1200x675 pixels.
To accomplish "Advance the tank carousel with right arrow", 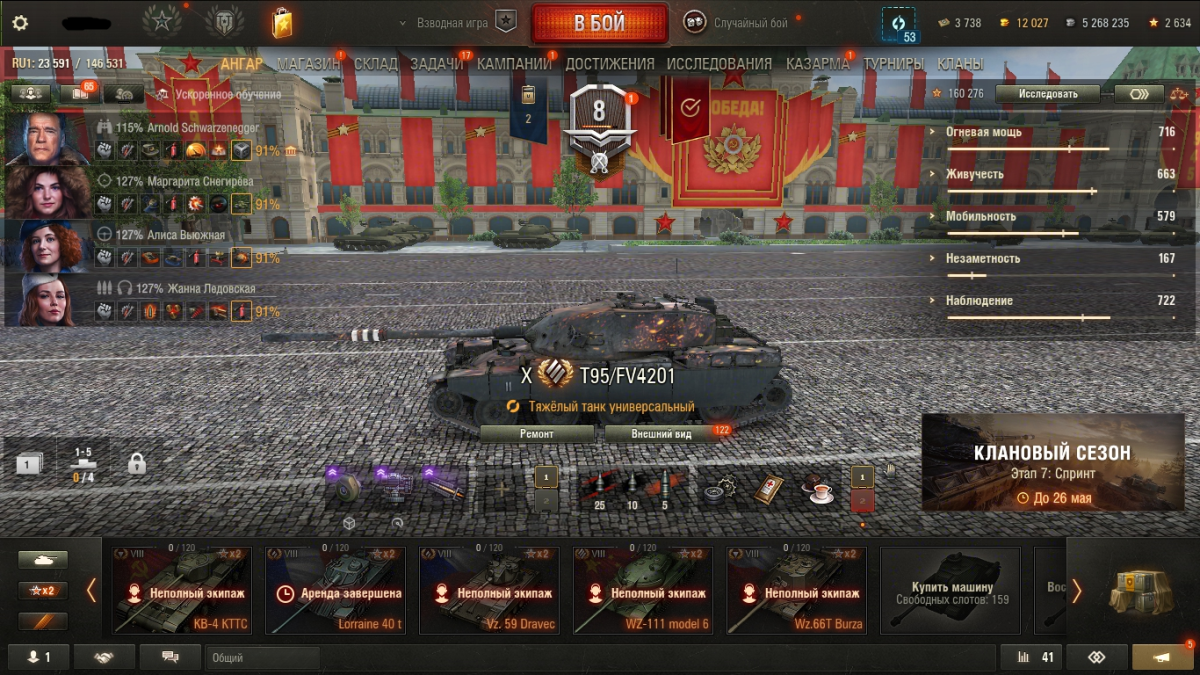I will tap(1077, 591).
